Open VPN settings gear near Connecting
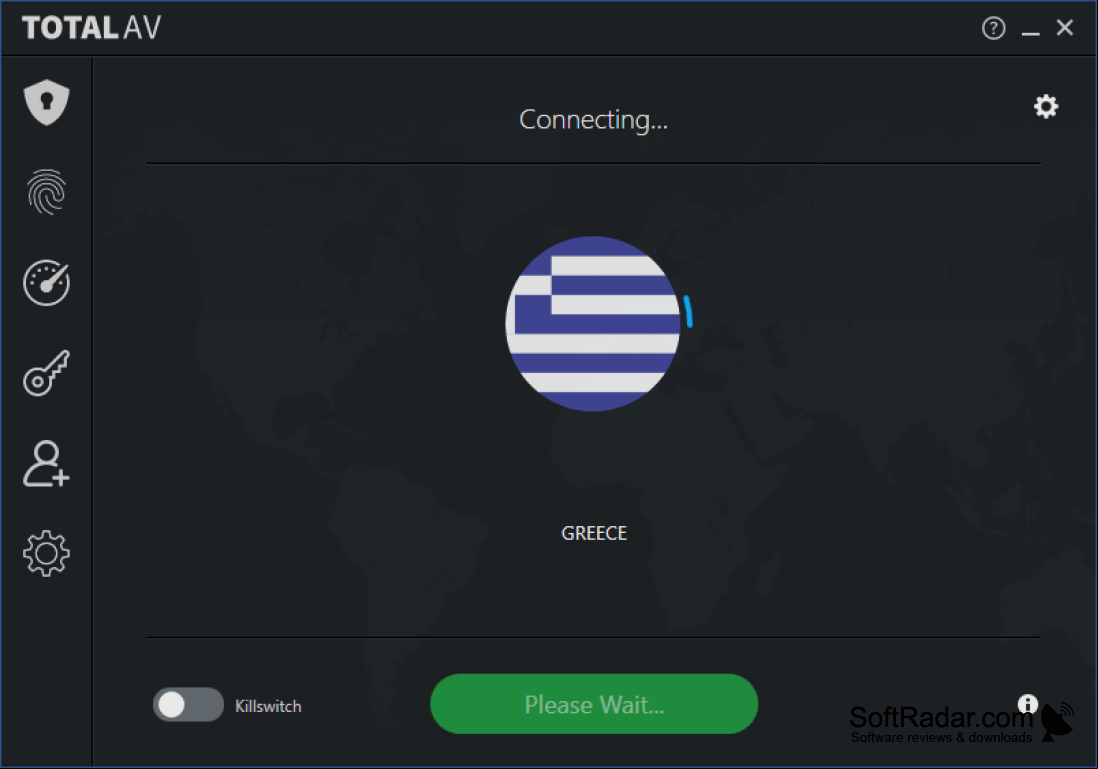Screen dimensions: 1098x769 pyautogui.click(x=1046, y=106)
